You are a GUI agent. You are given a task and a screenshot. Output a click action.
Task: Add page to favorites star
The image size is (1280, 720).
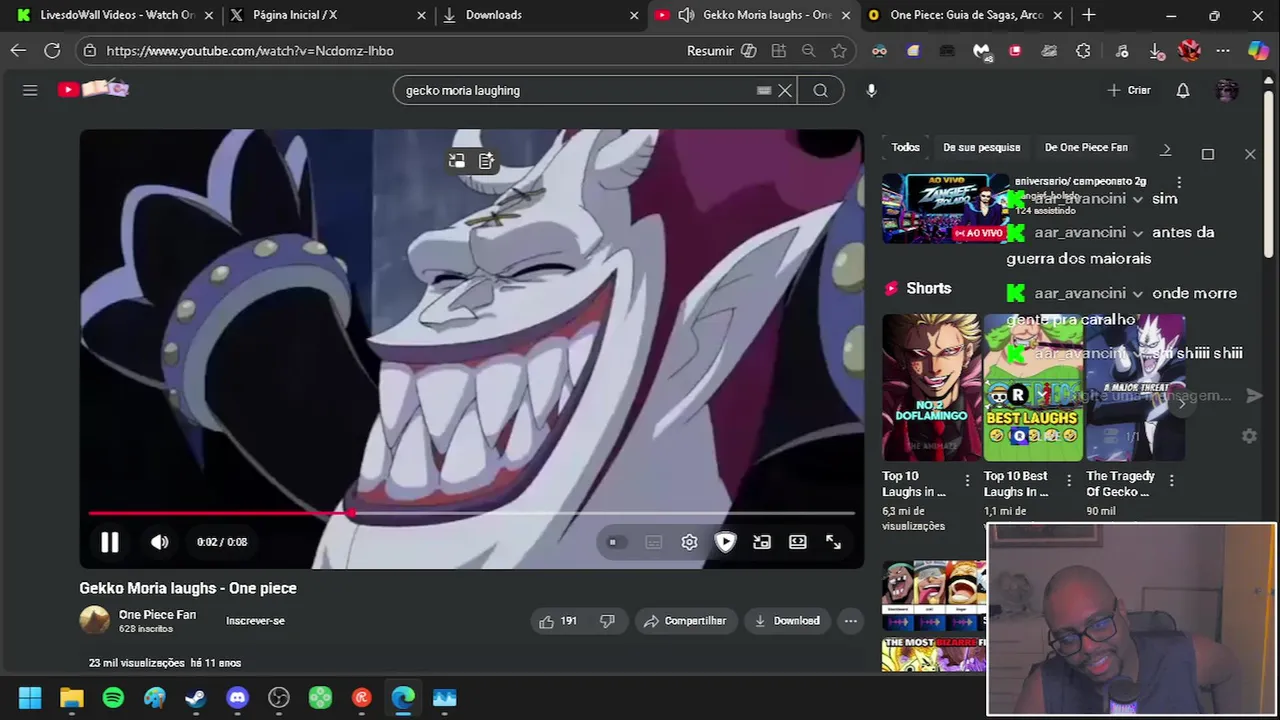pos(839,51)
